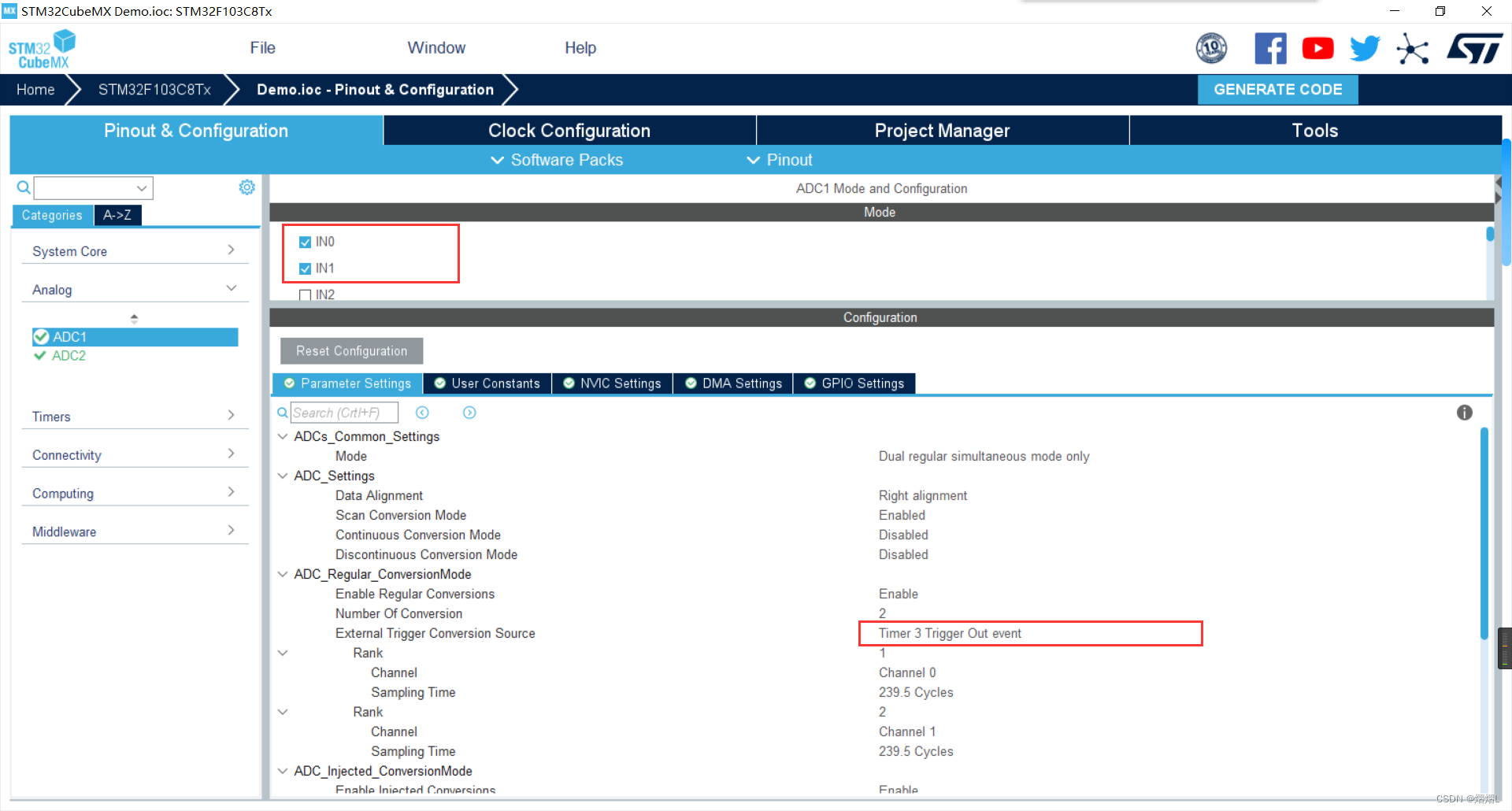Image resolution: width=1512 pixels, height=811 pixels.
Task: Open the Pinout dropdown
Action: tap(779, 160)
